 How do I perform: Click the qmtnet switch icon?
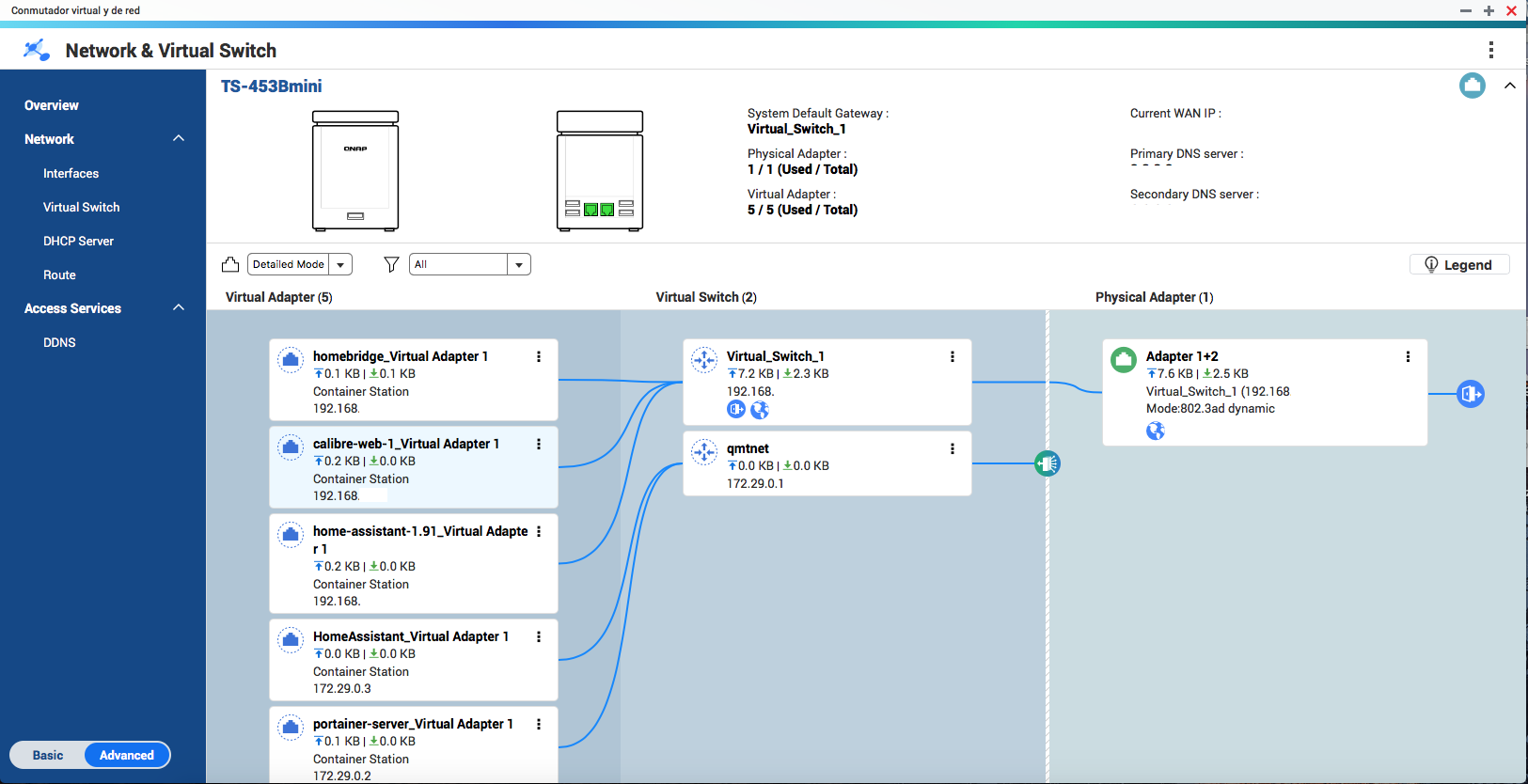[704, 452]
